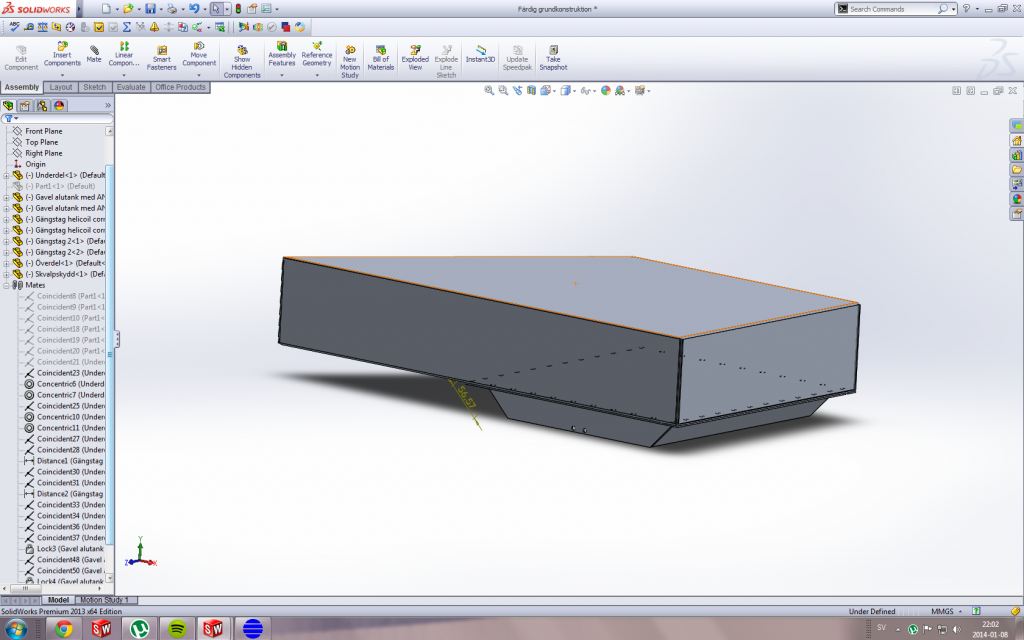
Task: Open Spotify from the Windows taskbar
Action: [177, 628]
